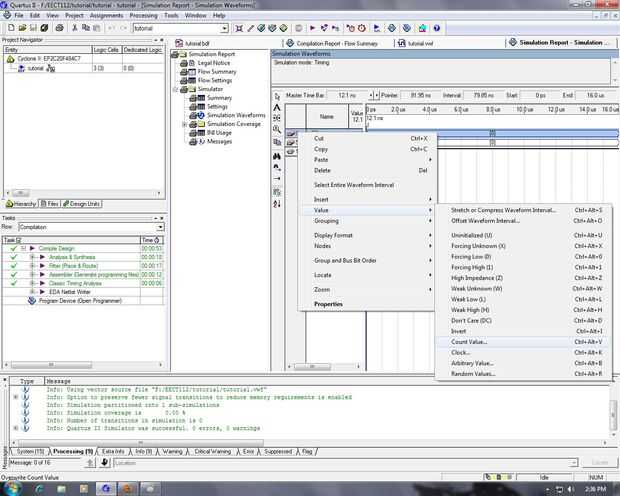Screen dimensions: 620x496
Task: Collapse the Simulator tree node
Action: pyautogui.click(x=175, y=89)
